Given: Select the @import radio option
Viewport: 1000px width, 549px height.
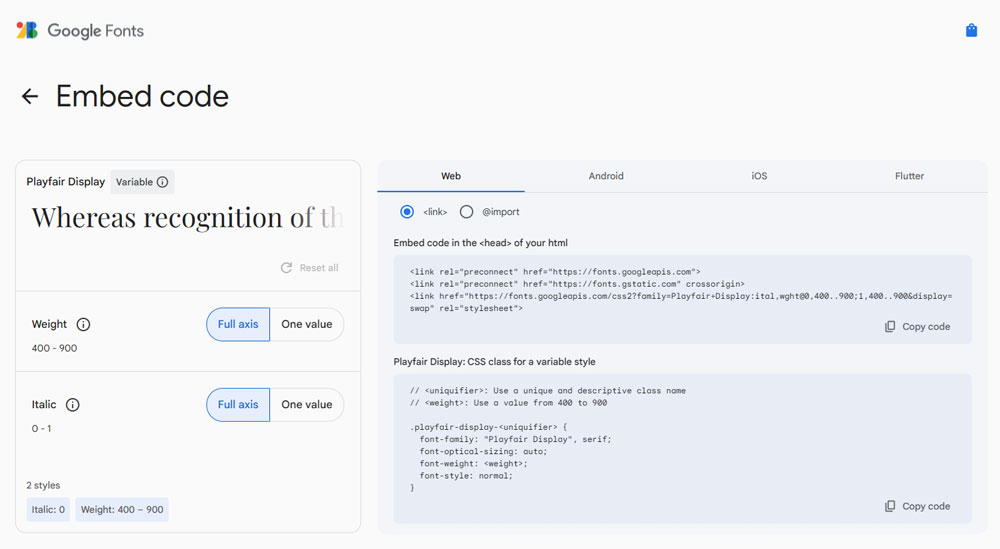Looking at the screenshot, I should pyautogui.click(x=466, y=212).
